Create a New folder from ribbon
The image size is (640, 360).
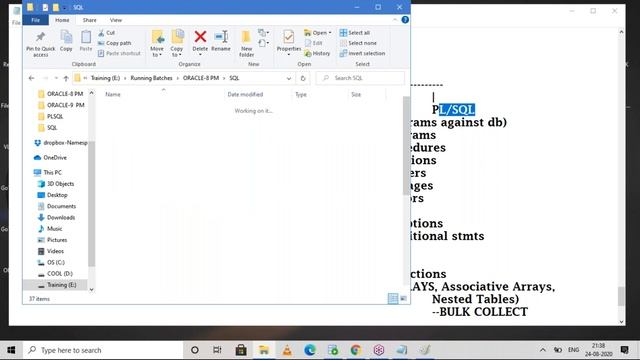[247, 43]
